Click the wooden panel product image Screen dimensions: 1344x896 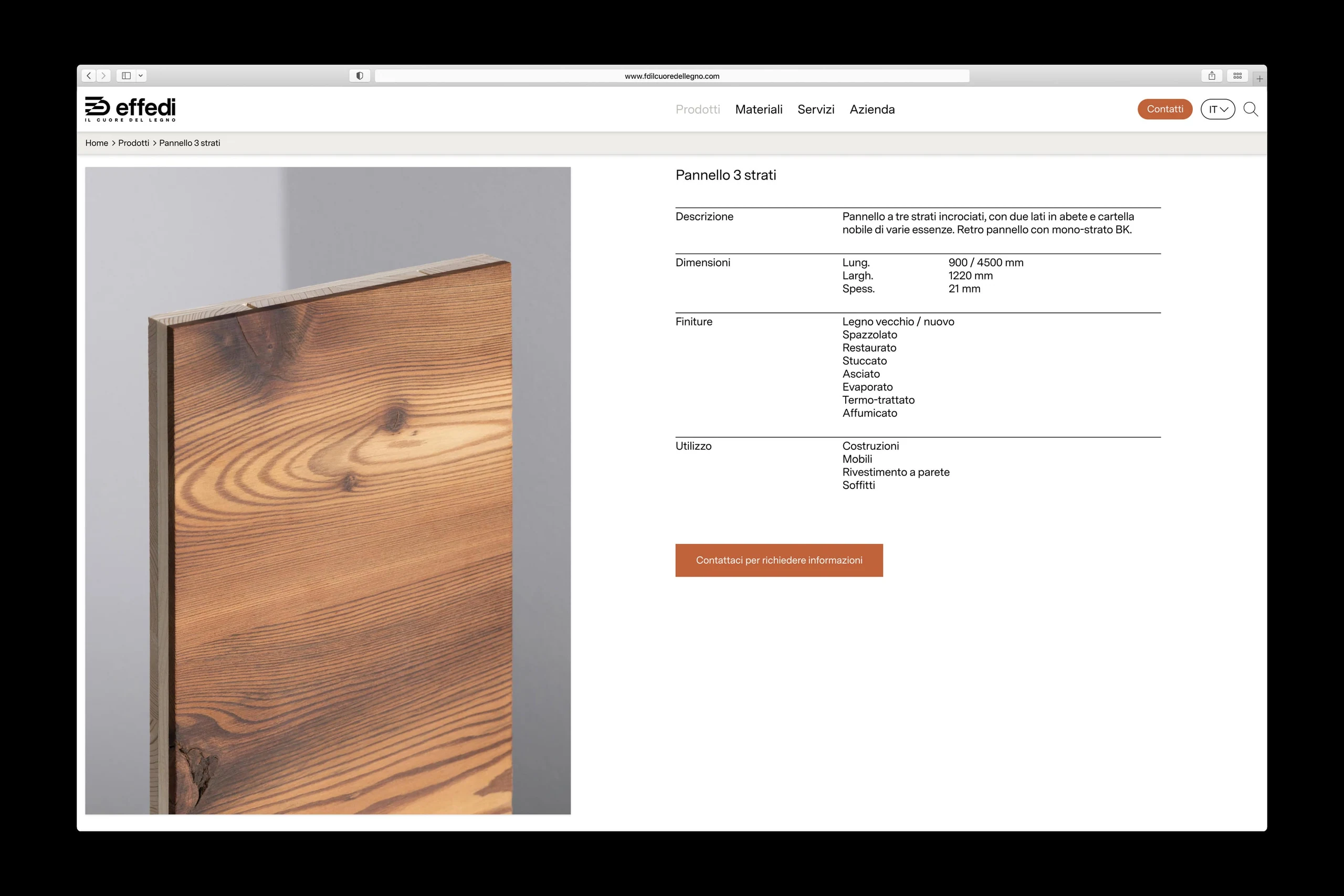click(x=328, y=490)
